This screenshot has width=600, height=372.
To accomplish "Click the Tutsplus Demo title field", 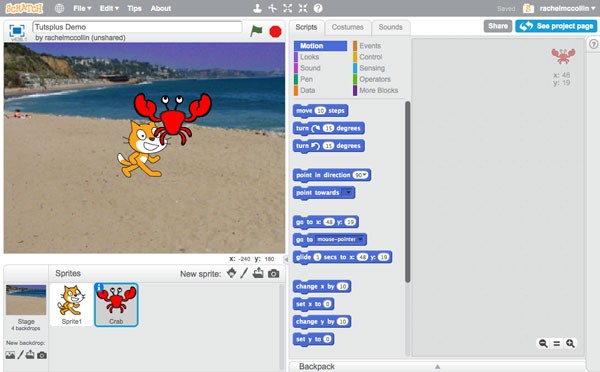I will (137, 27).
